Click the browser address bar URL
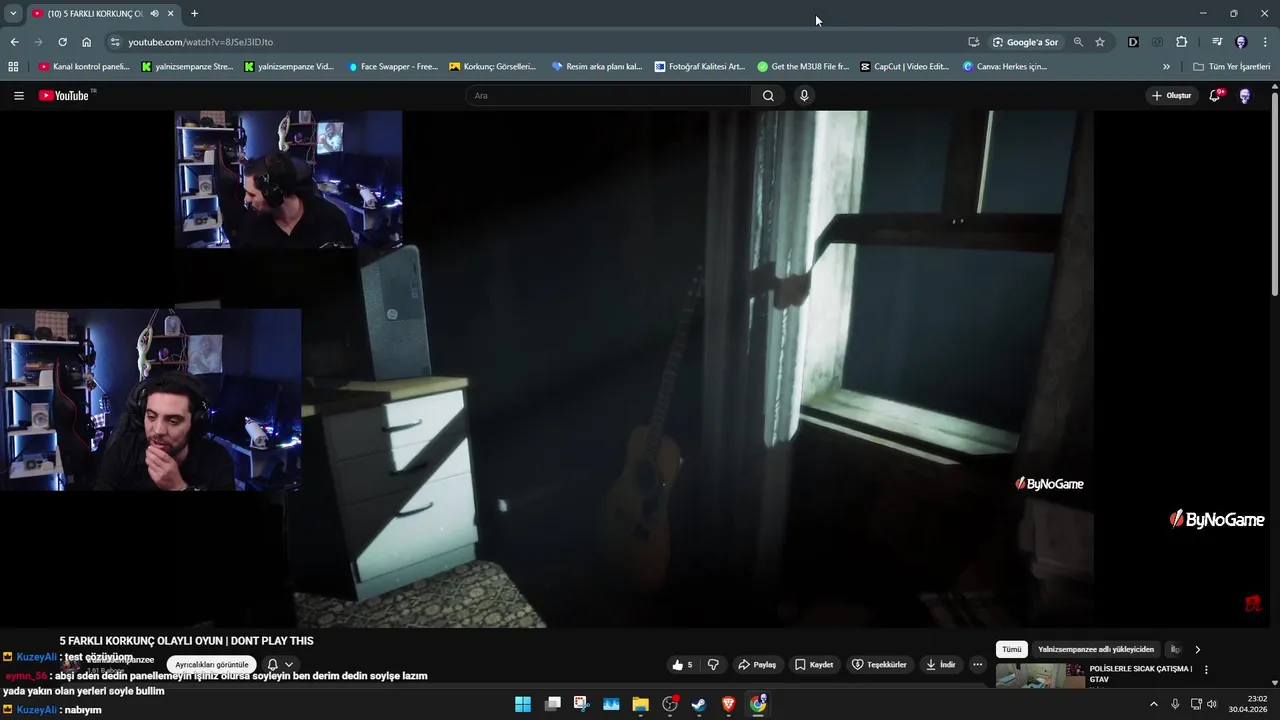The image size is (1280, 720). 200,42
